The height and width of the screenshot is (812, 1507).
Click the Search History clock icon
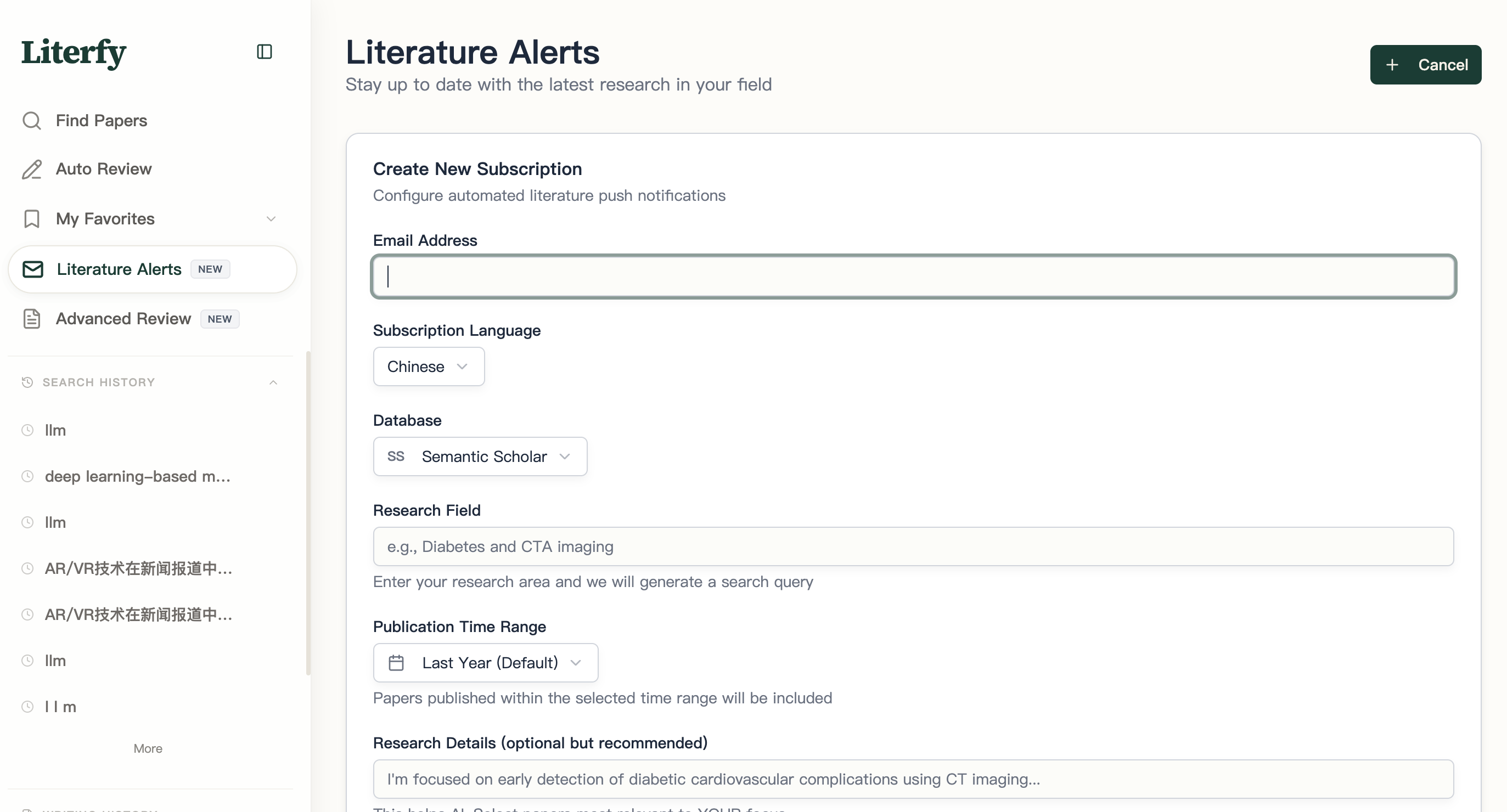(27, 382)
